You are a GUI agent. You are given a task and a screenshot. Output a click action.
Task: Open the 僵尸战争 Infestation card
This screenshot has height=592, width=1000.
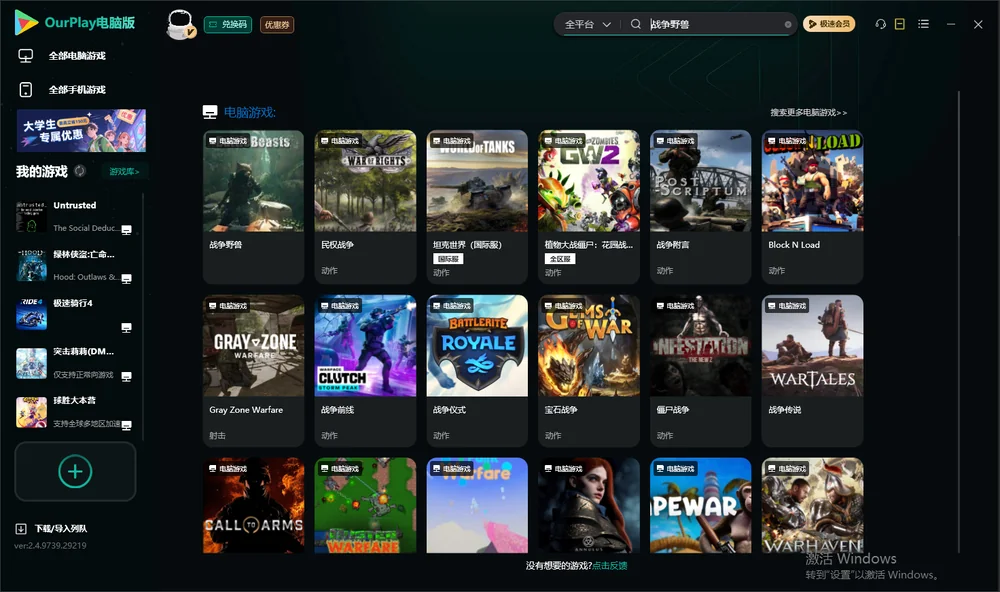(x=701, y=371)
